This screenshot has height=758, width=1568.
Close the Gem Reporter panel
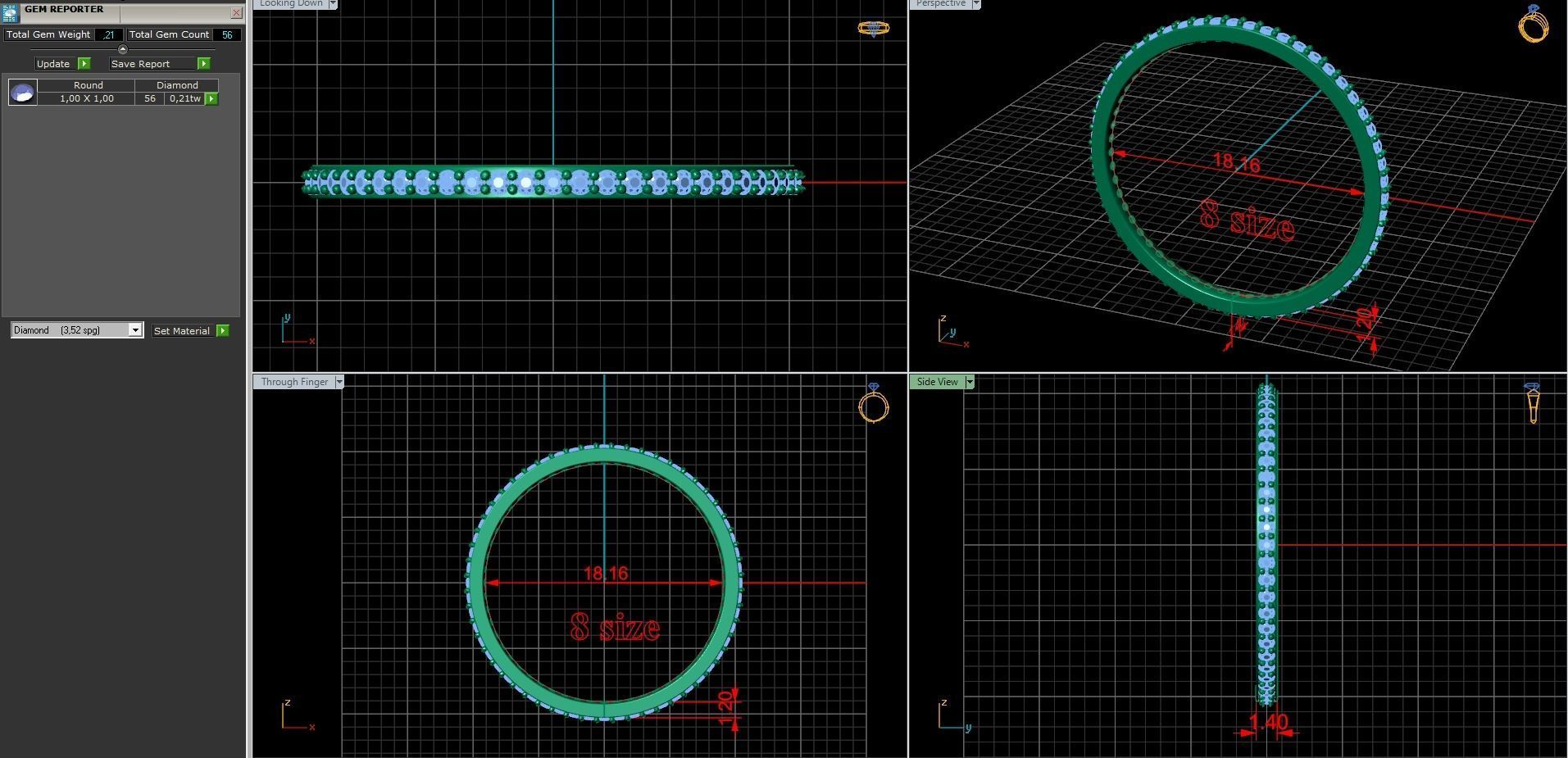tap(236, 12)
